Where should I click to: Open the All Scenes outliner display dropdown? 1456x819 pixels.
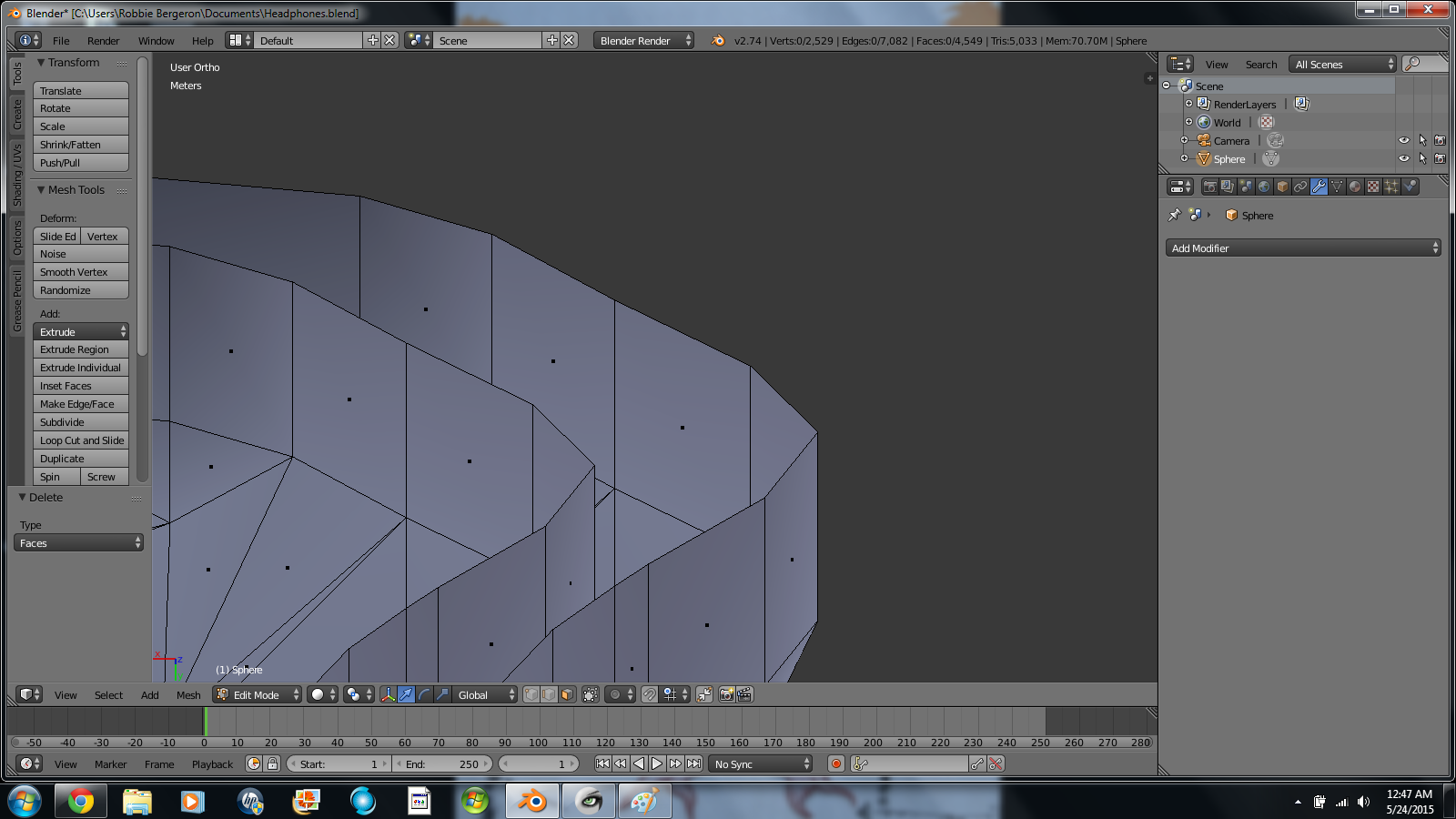pos(1343,64)
